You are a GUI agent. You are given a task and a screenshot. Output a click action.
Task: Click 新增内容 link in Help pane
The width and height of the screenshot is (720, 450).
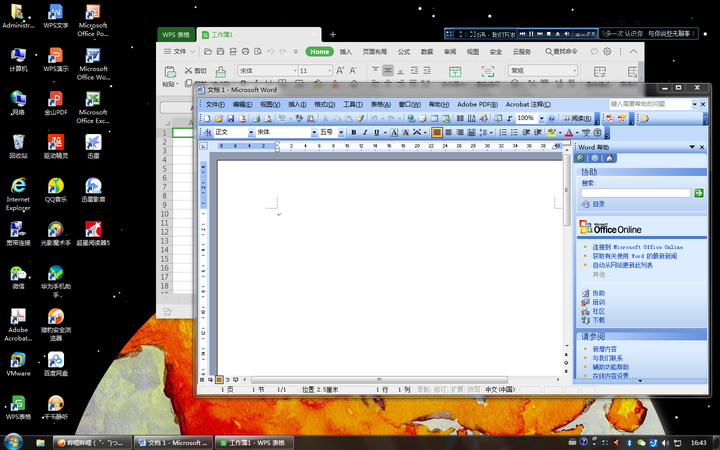(604, 349)
